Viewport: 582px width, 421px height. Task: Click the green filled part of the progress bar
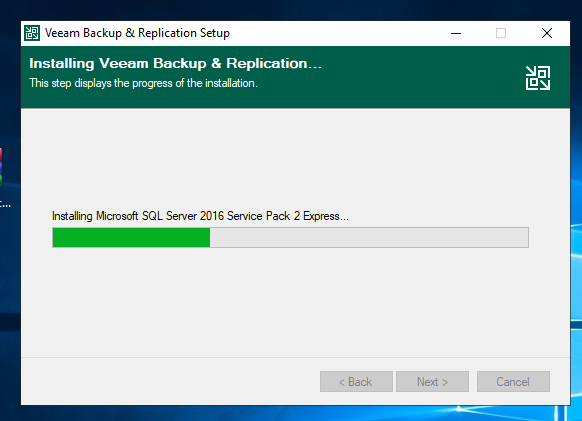point(131,238)
